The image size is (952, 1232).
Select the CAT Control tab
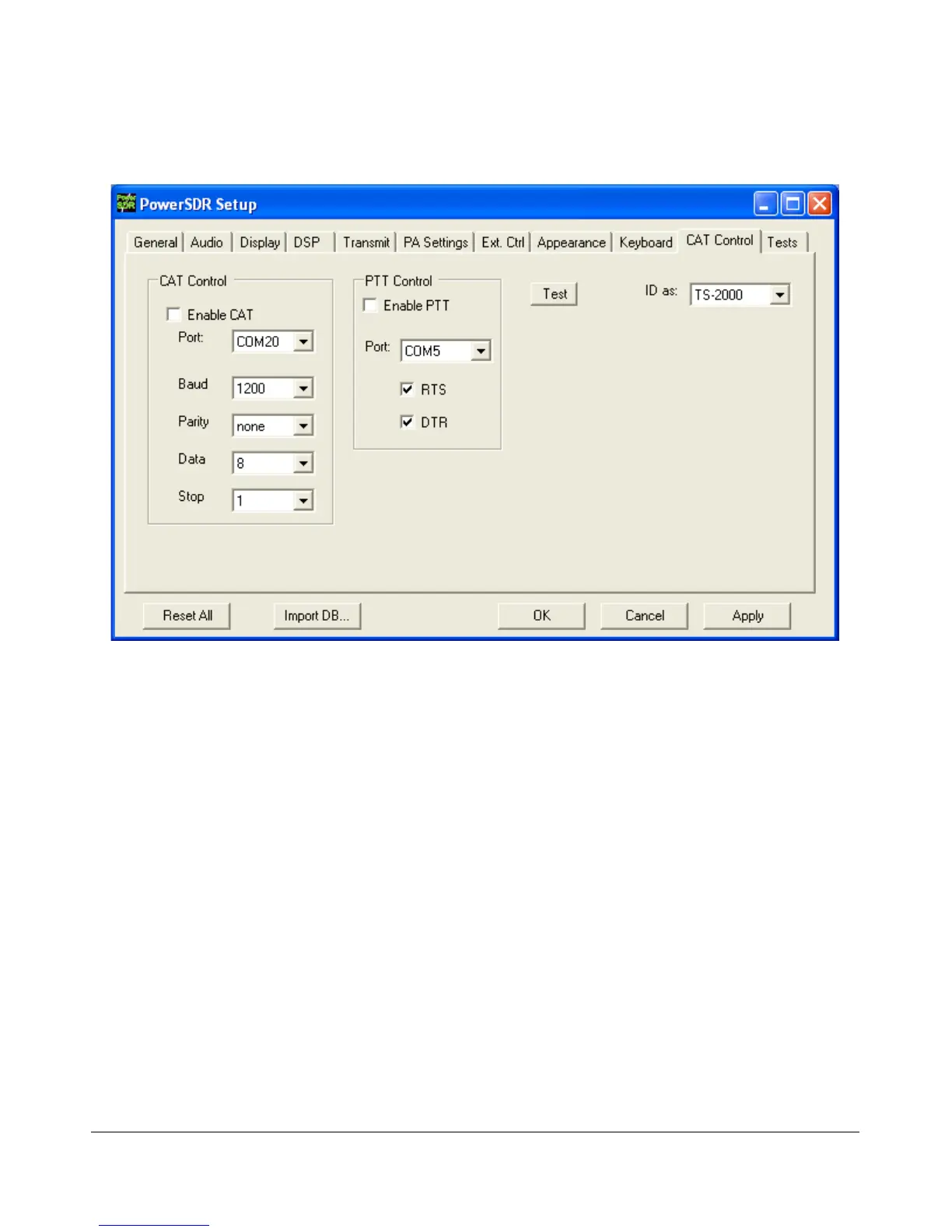(719, 241)
